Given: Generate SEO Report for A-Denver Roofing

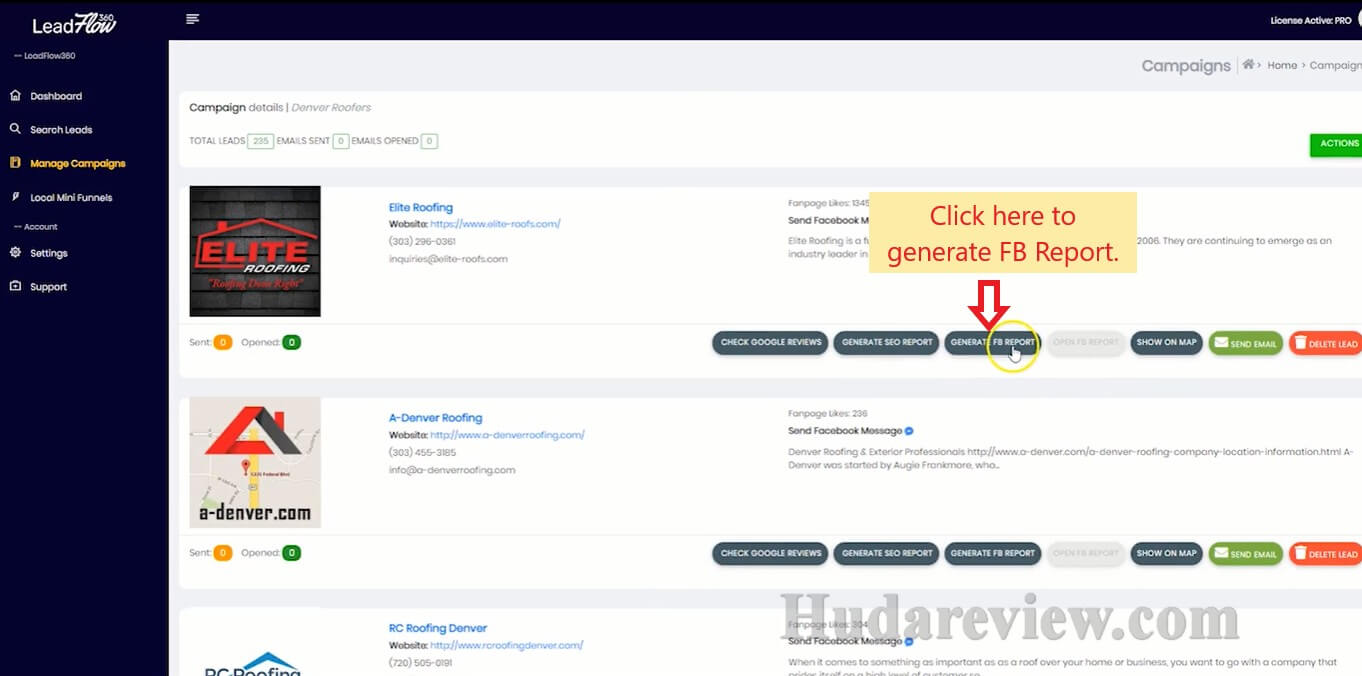Looking at the screenshot, I should [x=887, y=553].
